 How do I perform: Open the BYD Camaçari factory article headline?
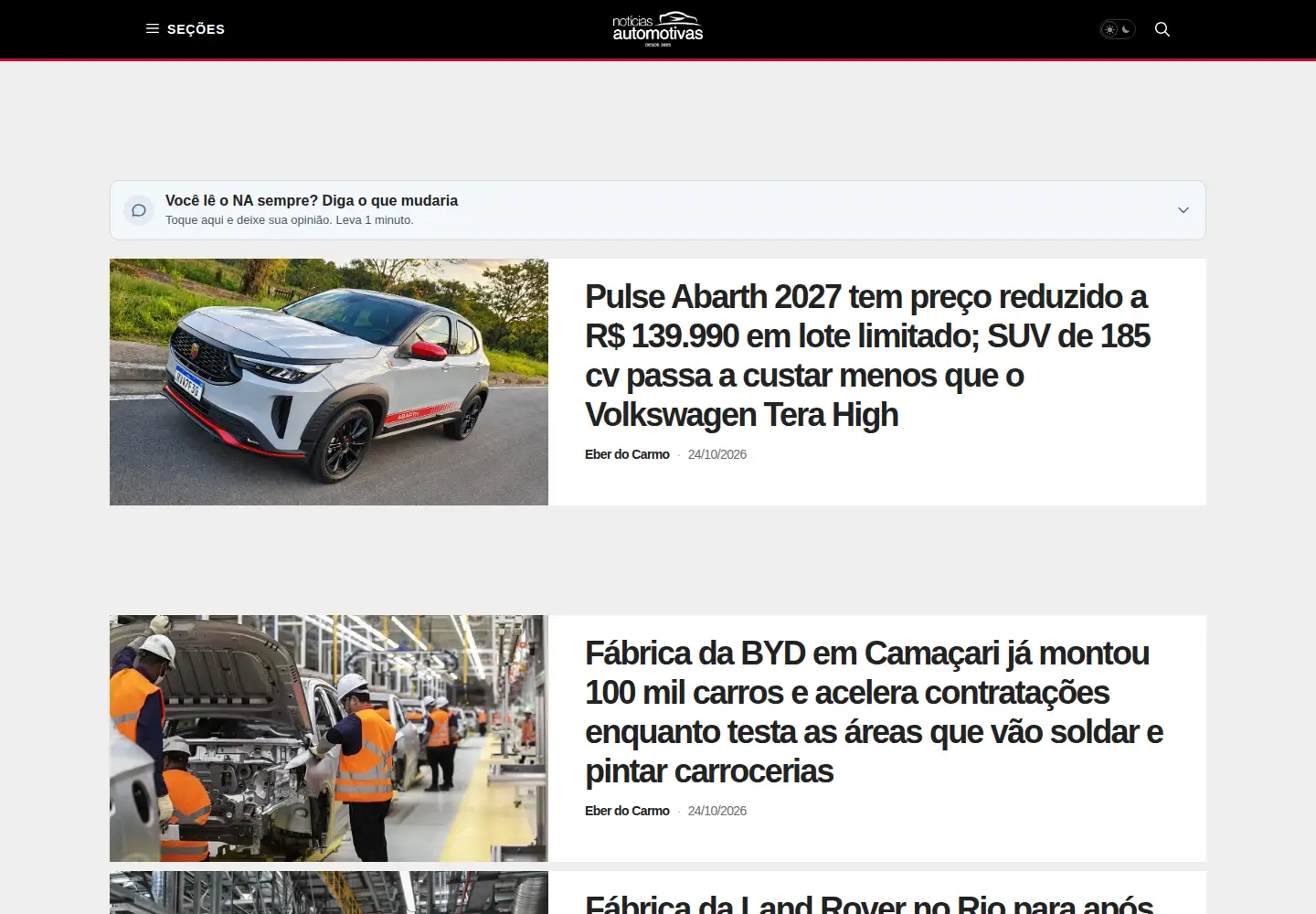point(874,712)
